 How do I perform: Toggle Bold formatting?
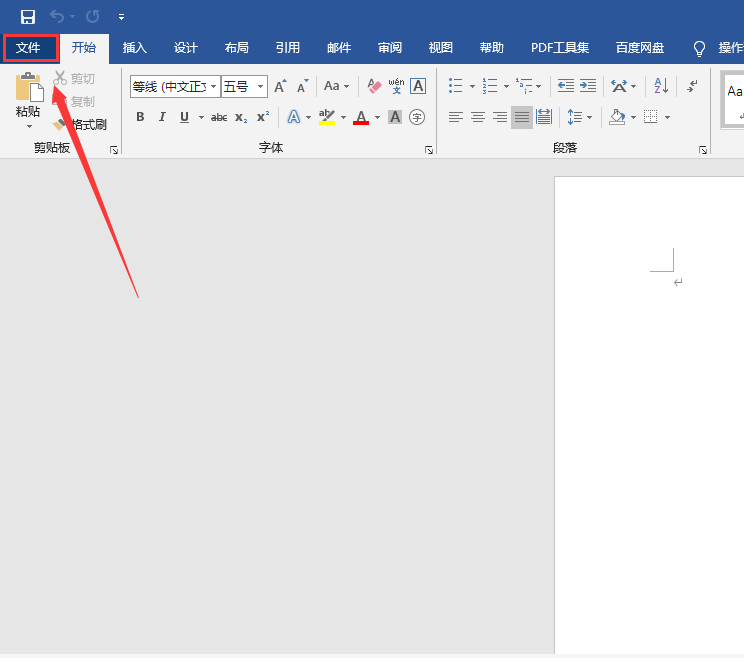point(140,117)
